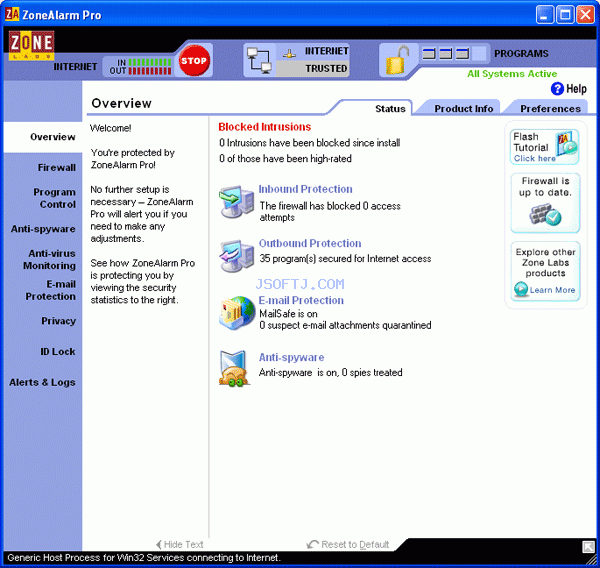The height and width of the screenshot is (568, 600).
Task: Click the ZA title bar icon
Action: 12,15
